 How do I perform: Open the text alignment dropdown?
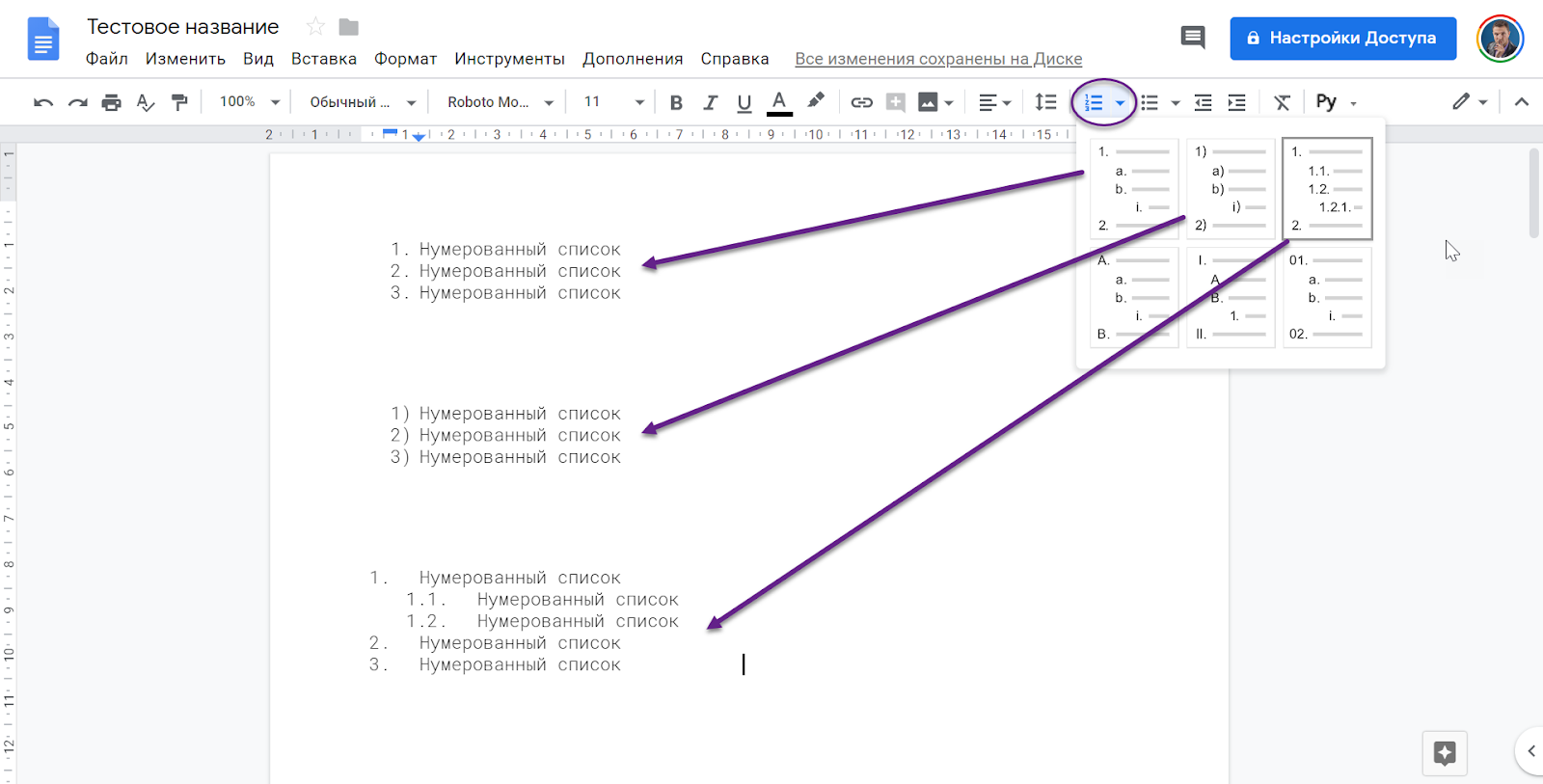pos(994,102)
